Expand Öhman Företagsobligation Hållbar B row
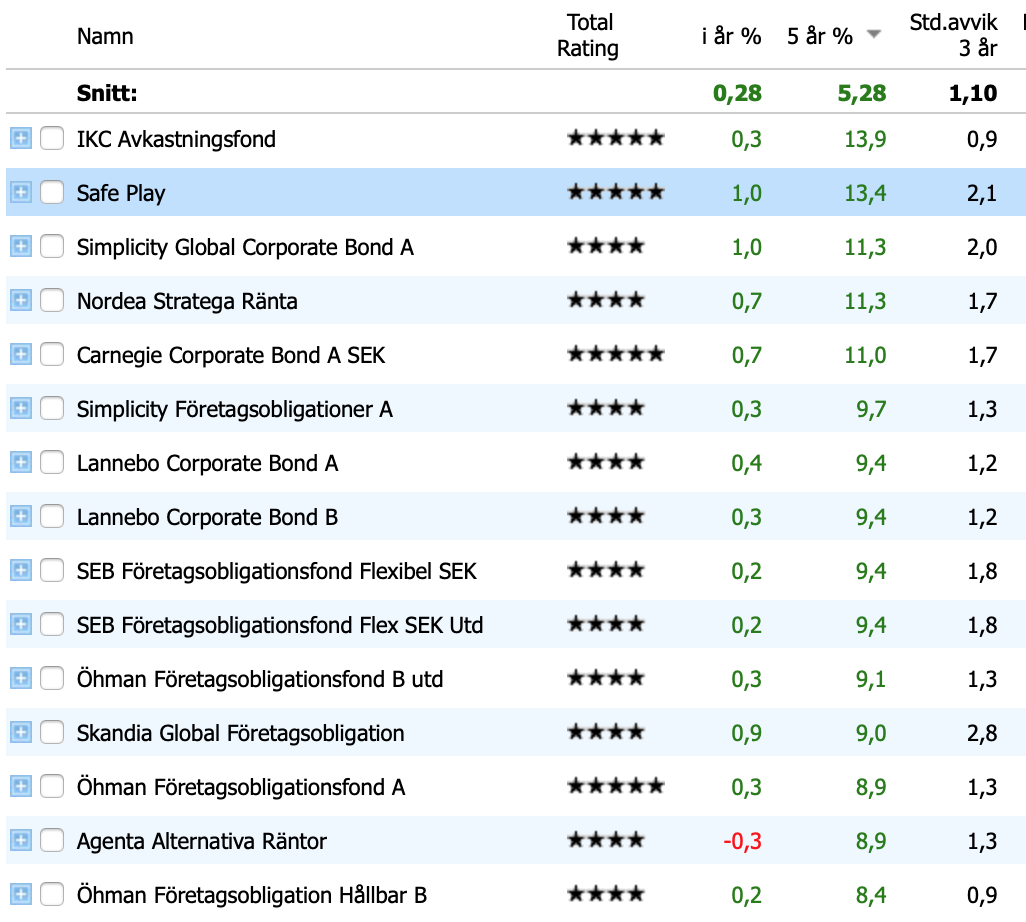Image resolution: width=1026 pixels, height=922 pixels. pos(21,895)
